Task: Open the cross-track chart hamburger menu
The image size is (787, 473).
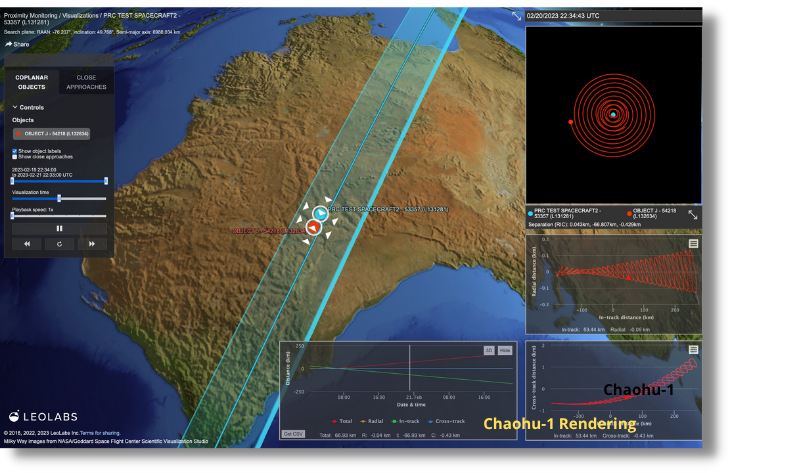Action: 693,350
